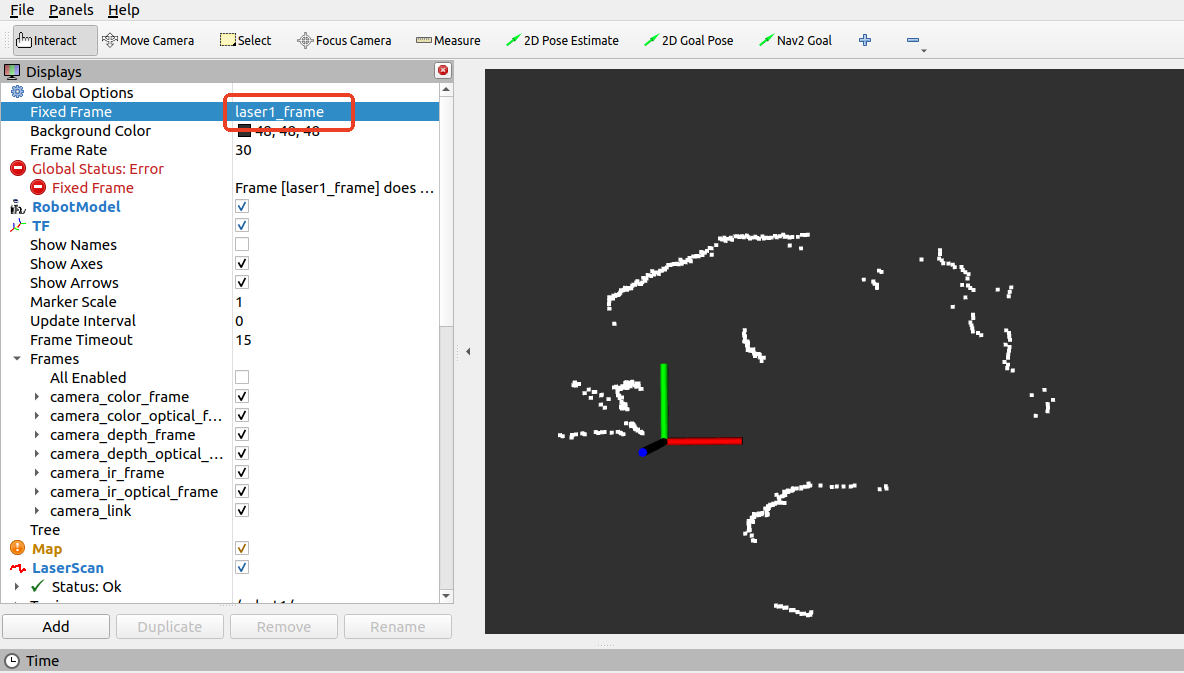Click the Global Status error icon
The width and height of the screenshot is (1184, 673).
[18, 168]
